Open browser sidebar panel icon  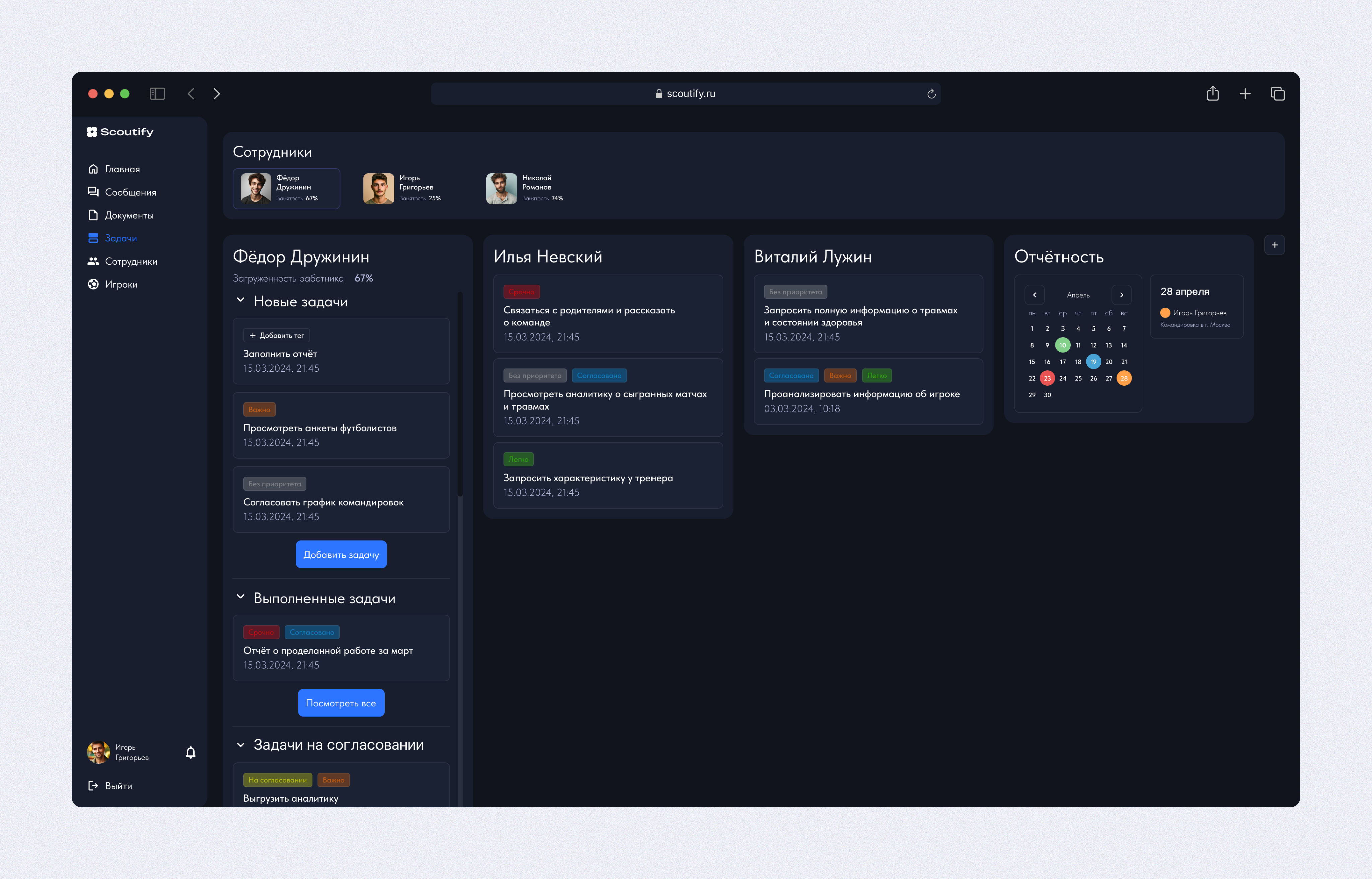point(157,94)
